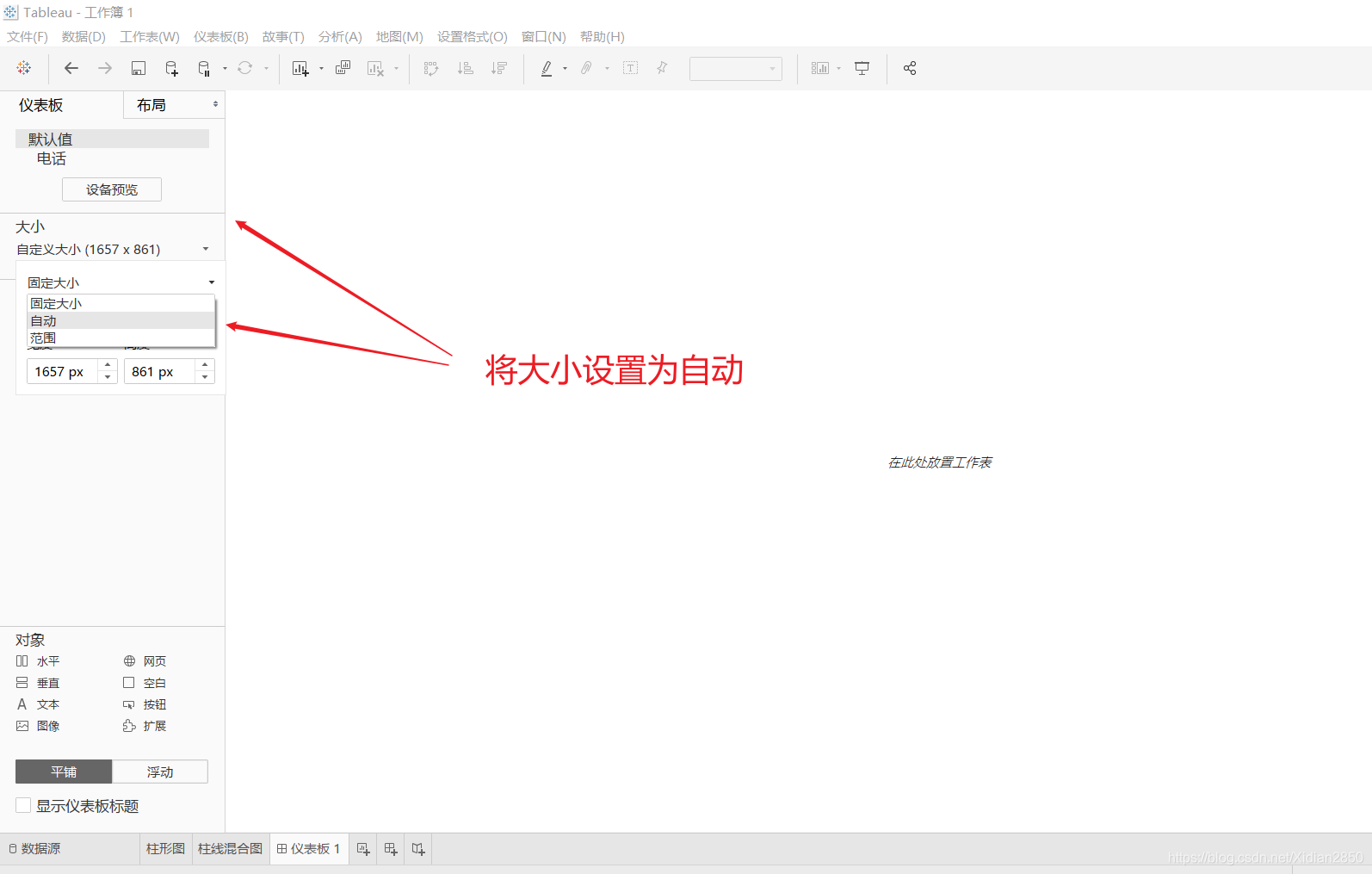The image size is (1372, 874).
Task: Select the Vertical container object
Action: tap(38, 683)
